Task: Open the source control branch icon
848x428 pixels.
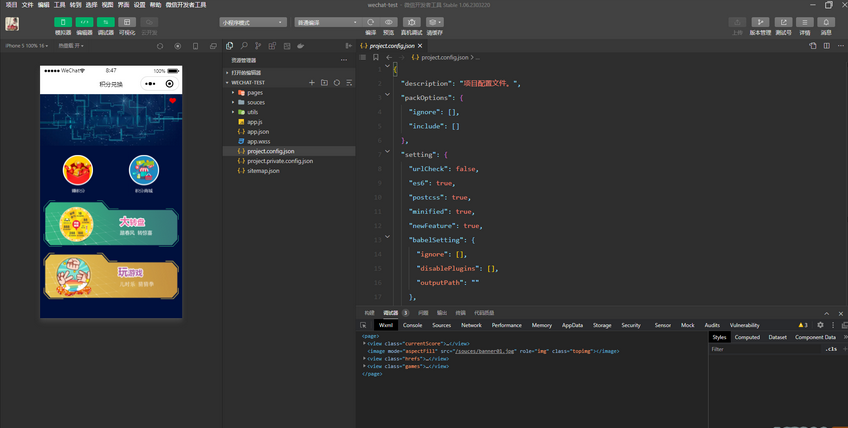Action: click(x=258, y=46)
